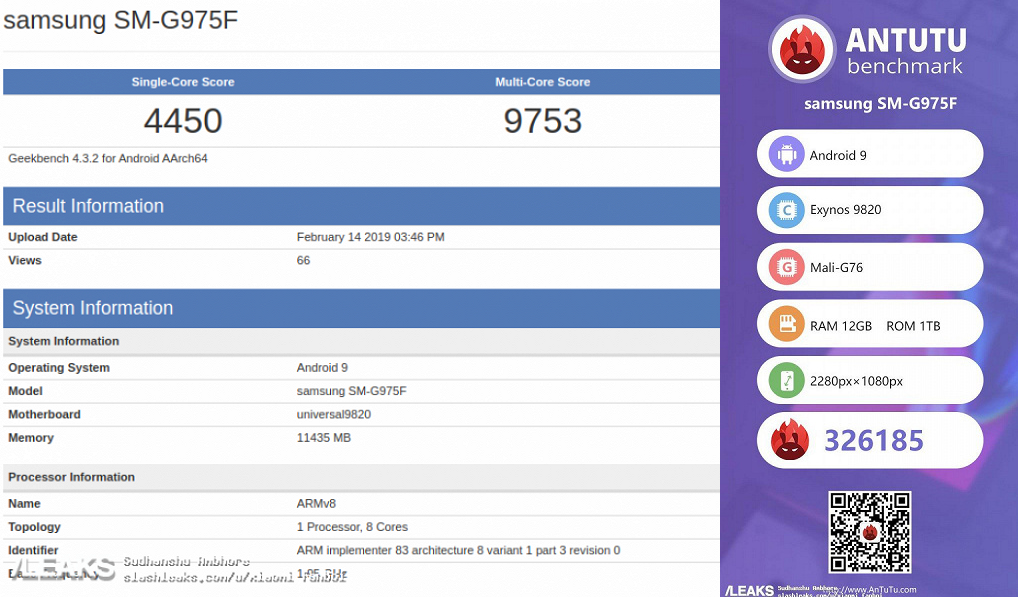Click the AnTuTu score 326185
1018x597 pixels.
[874, 441]
